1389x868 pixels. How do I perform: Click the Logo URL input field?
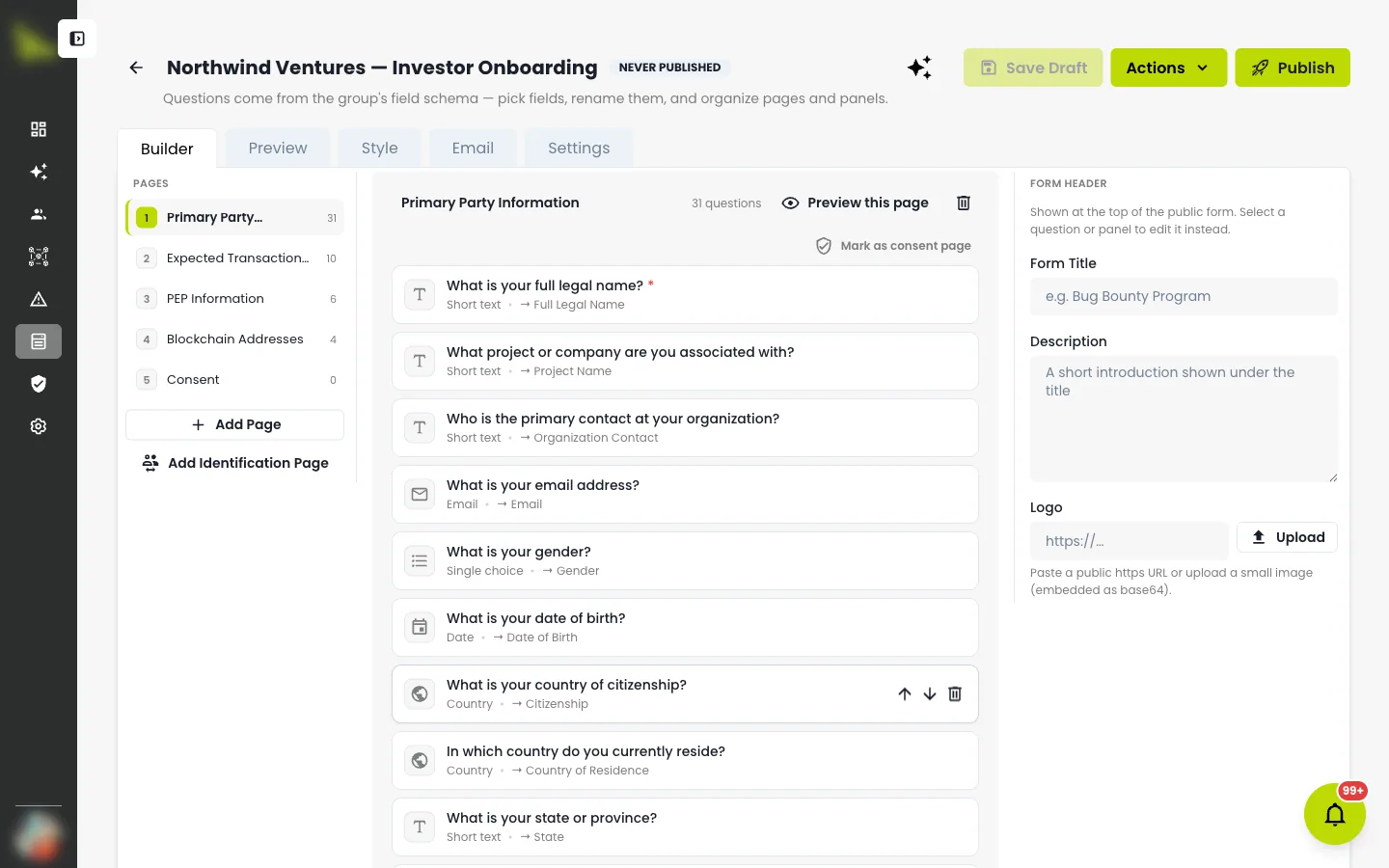click(1129, 541)
